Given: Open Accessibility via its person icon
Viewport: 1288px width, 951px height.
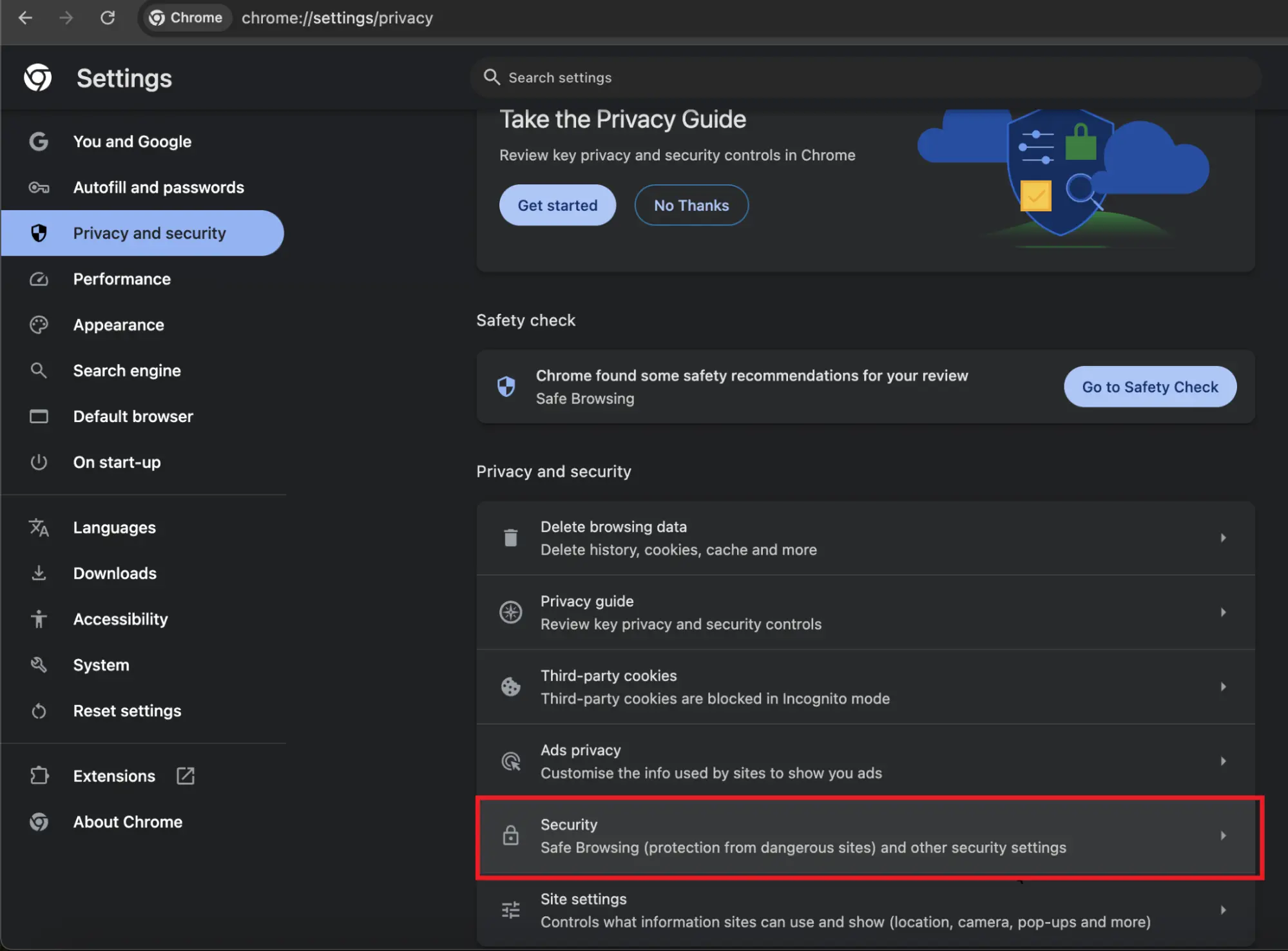Looking at the screenshot, I should point(39,619).
